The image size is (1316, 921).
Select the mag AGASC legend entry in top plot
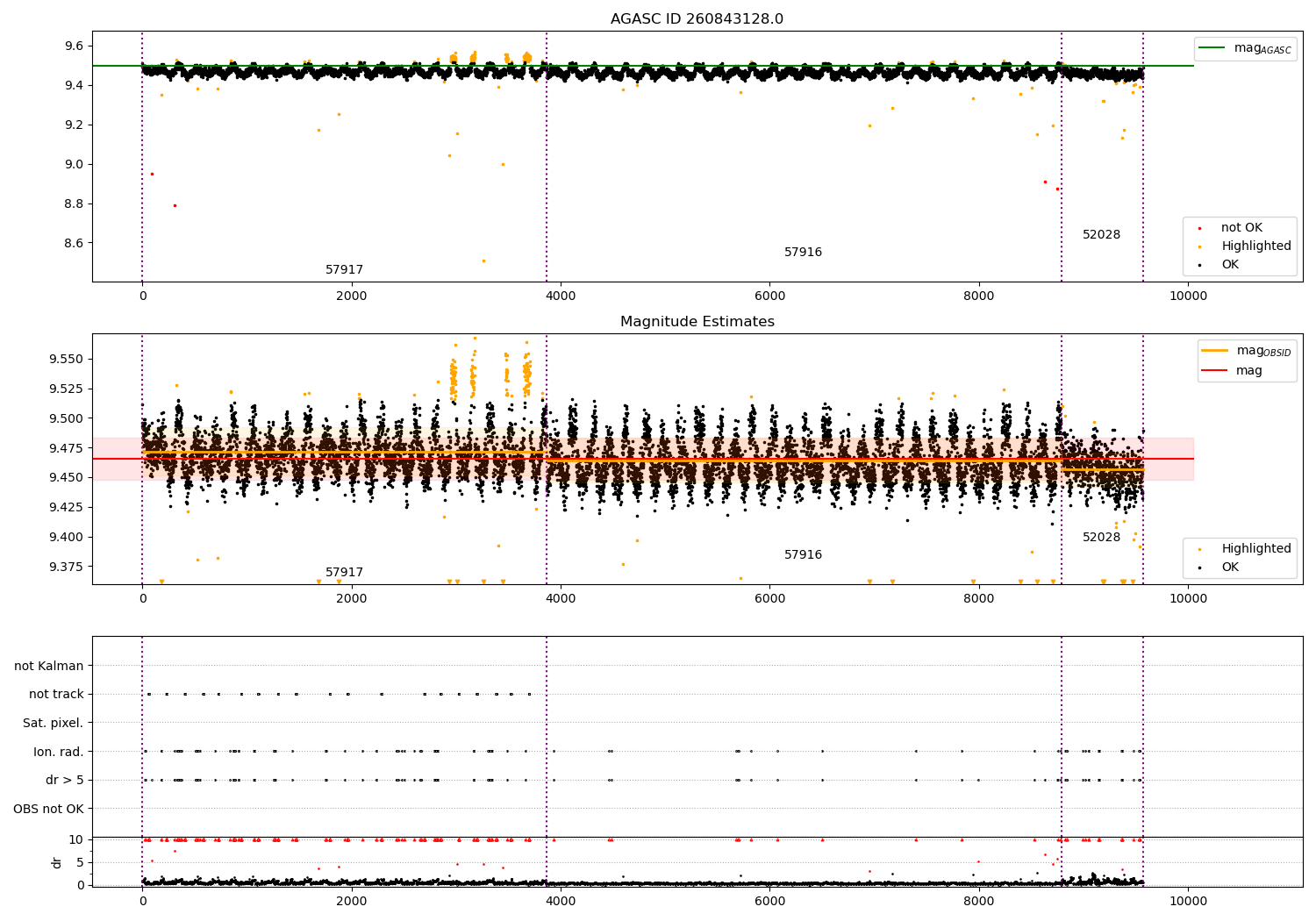pos(1245,48)
